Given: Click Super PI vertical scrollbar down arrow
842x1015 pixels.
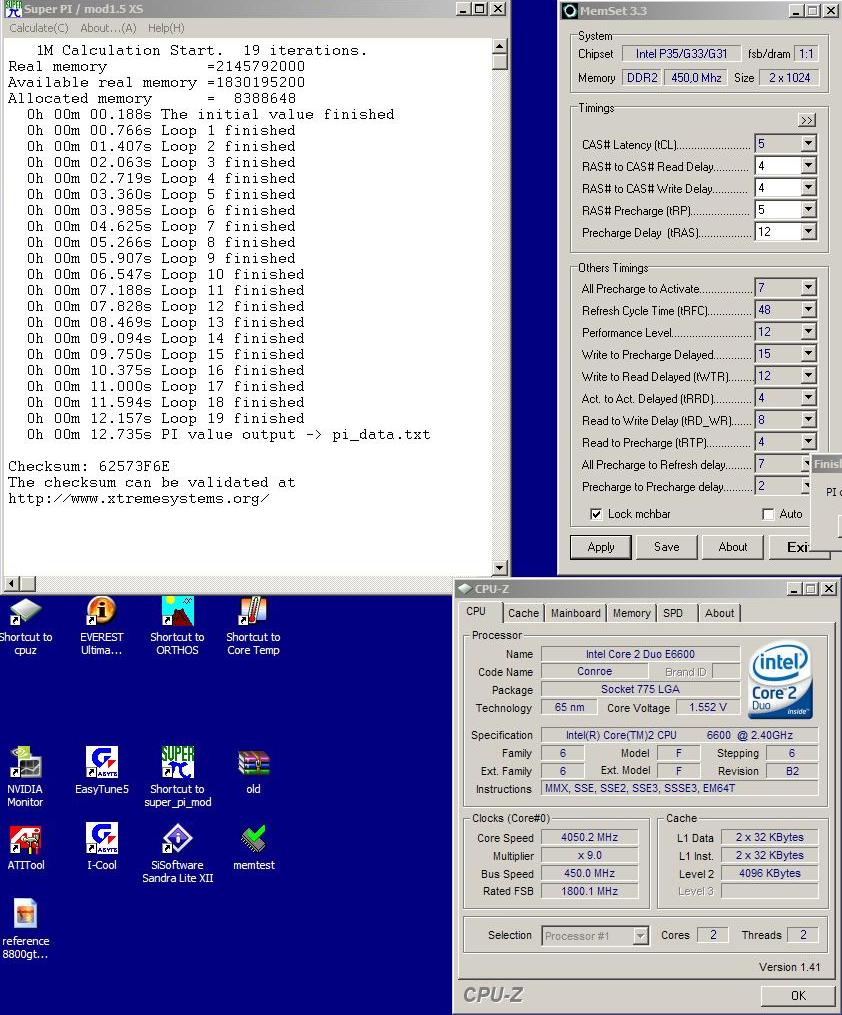Looking at the screenshot, I should point(500,568).
